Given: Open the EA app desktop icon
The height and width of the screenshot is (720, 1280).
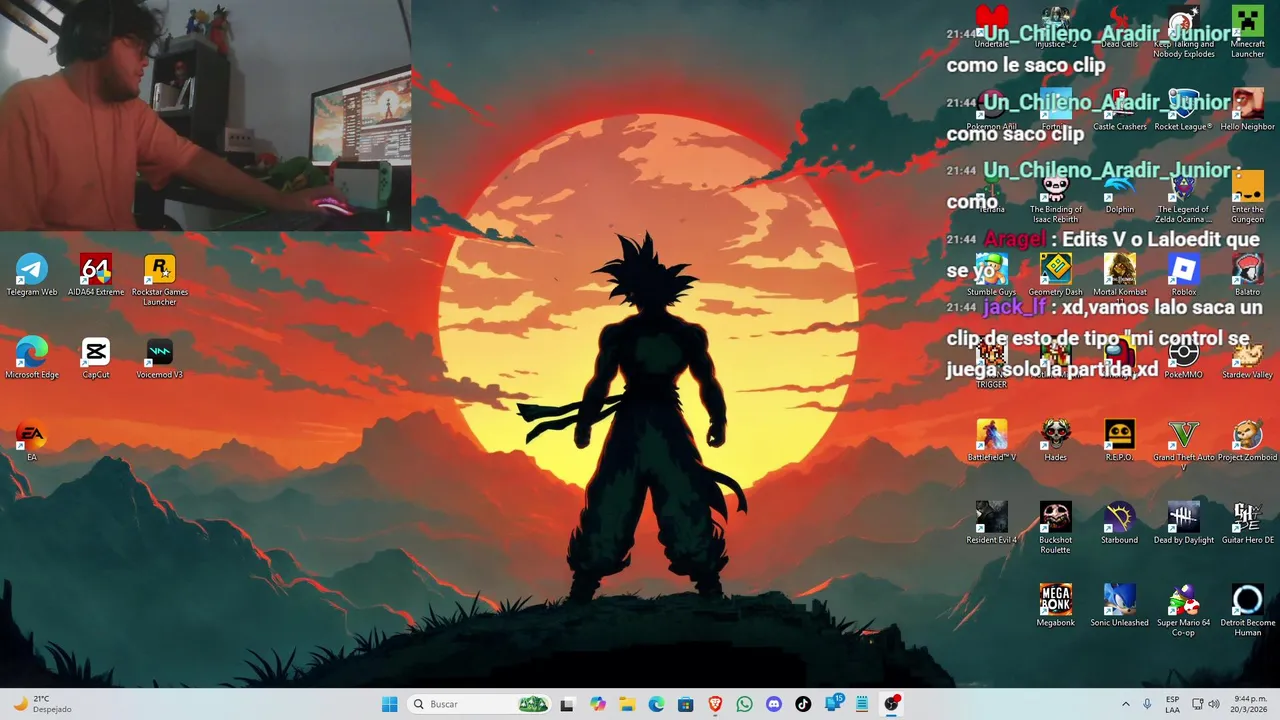Looking at the screenshot, I should pyautogui.click(x=32, y=441).
